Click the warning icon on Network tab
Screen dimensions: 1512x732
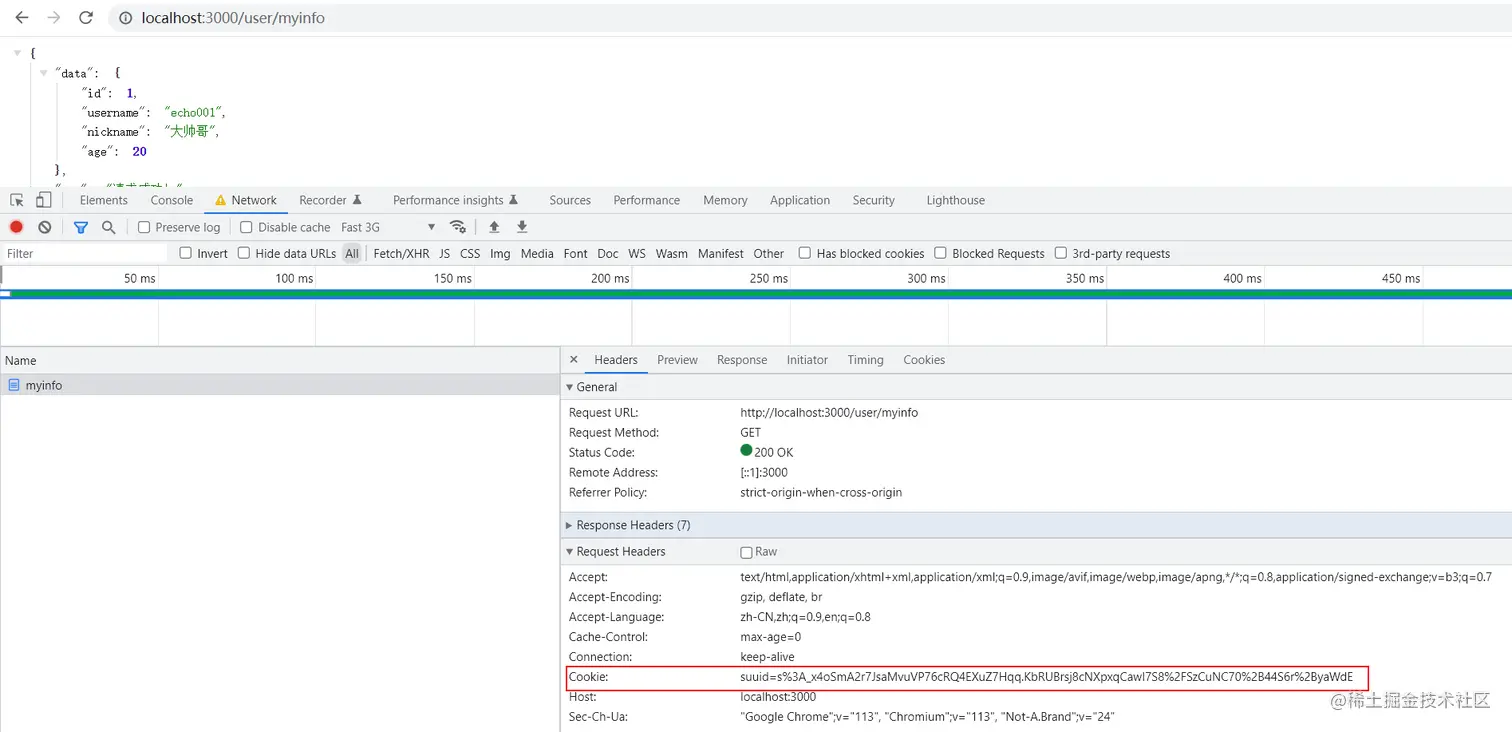point(221,200)
